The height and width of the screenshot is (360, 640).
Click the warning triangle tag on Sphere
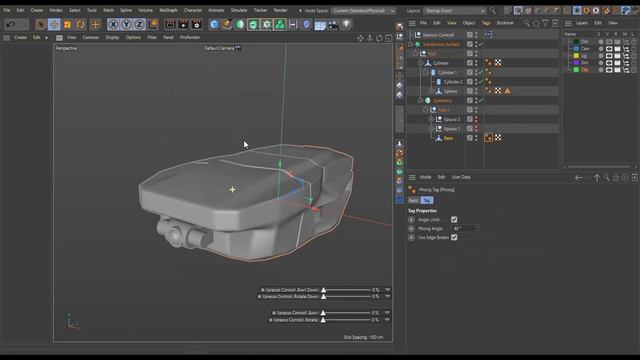(x=507, y=91)
